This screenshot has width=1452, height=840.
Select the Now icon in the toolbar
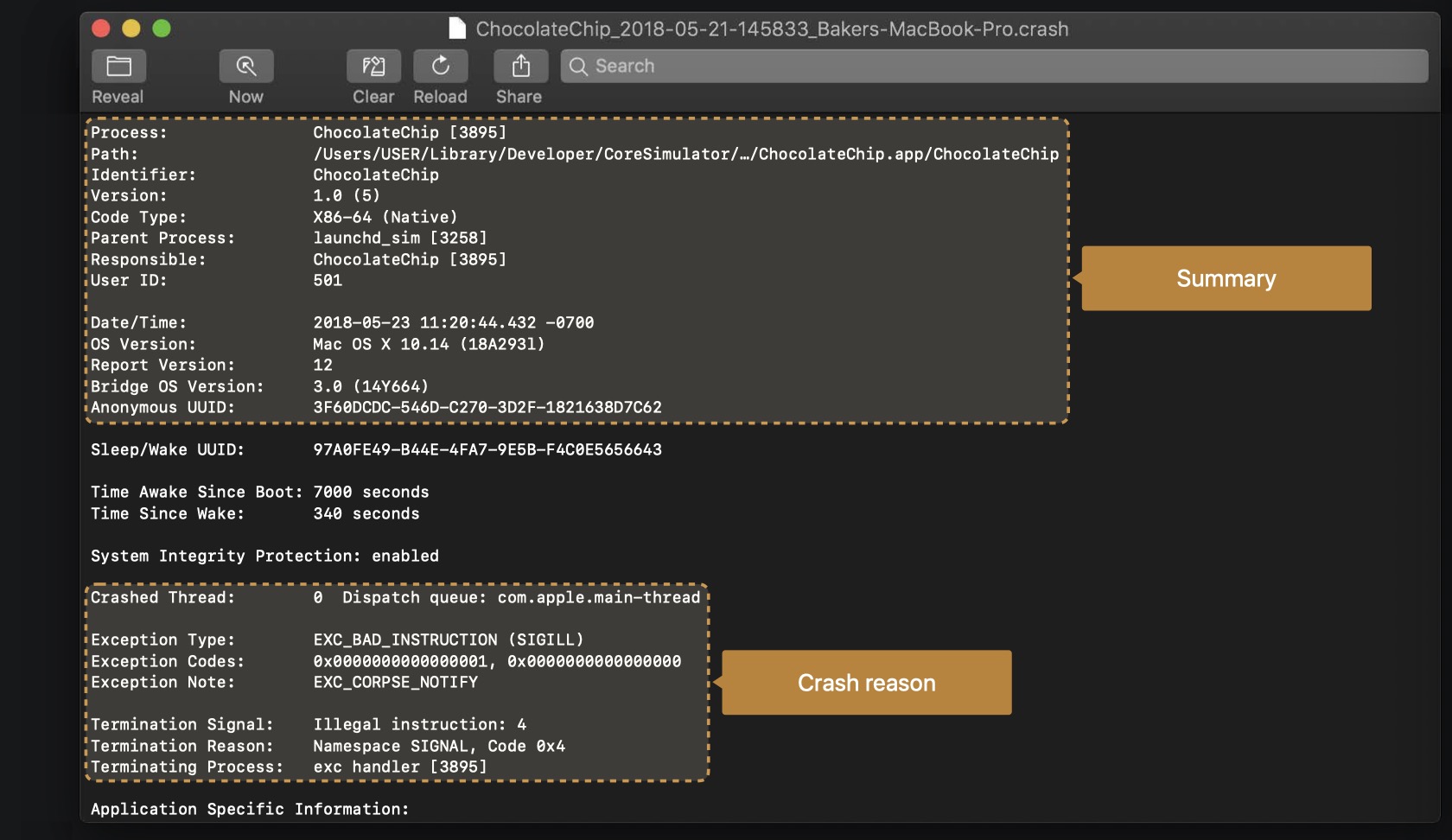tap(246, 66)
